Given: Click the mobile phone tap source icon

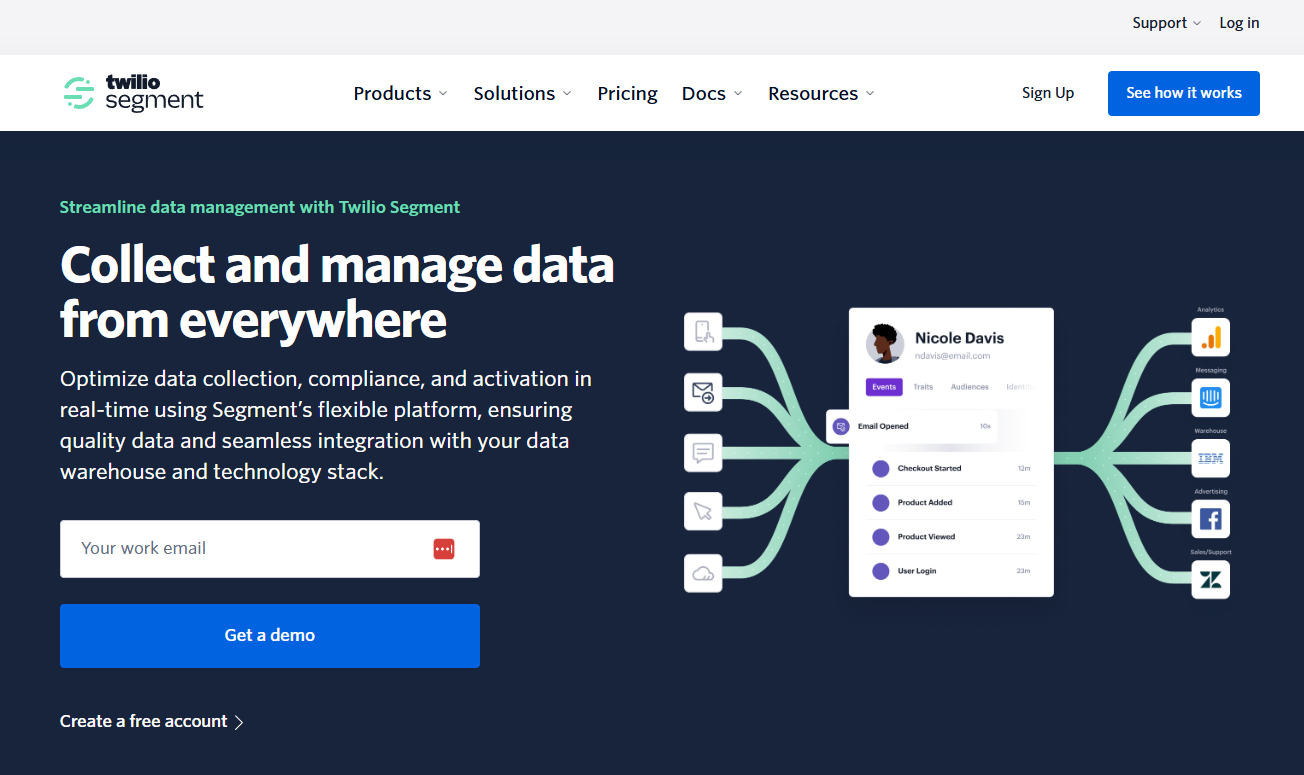Looking at the screenshot, I should (x=703, y=332).
